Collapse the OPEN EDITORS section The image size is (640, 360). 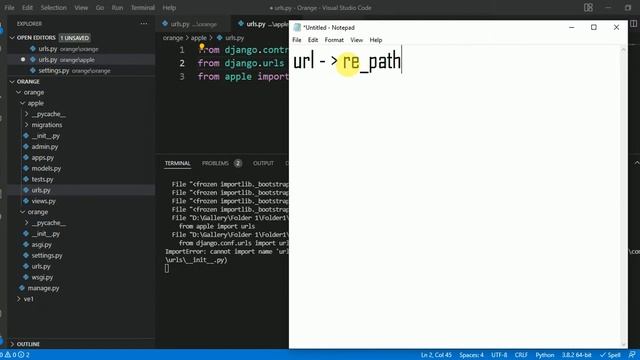coord(12,38)
